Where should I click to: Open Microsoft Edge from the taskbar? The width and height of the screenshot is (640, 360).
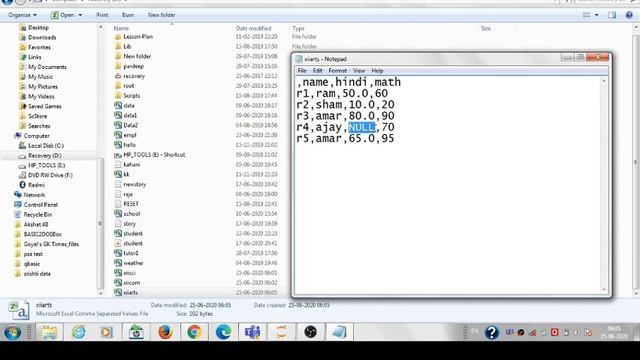pyautogui.click(x=223, y=332)
